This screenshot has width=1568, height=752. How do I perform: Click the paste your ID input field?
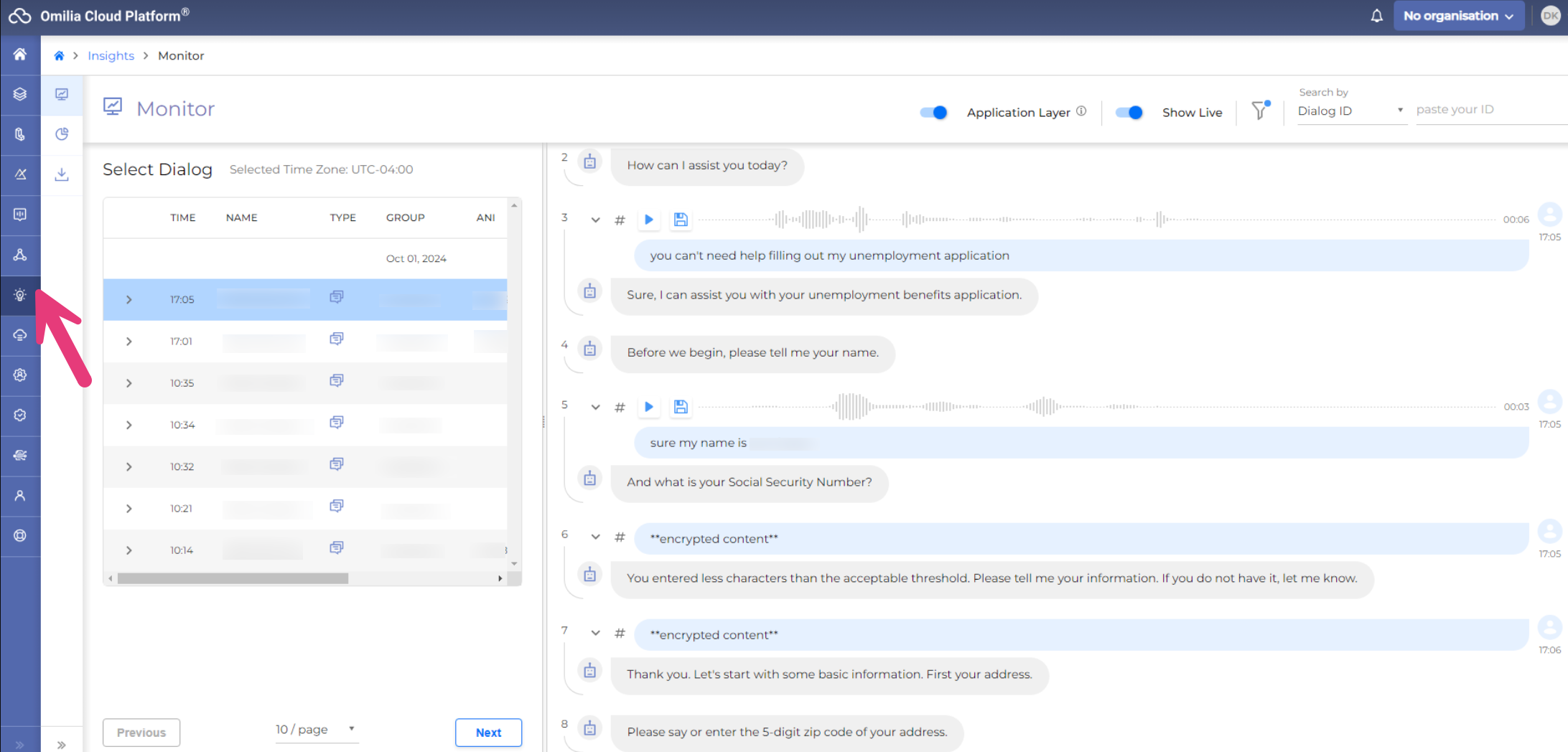pyautogui.click(x=1486, y=110)
